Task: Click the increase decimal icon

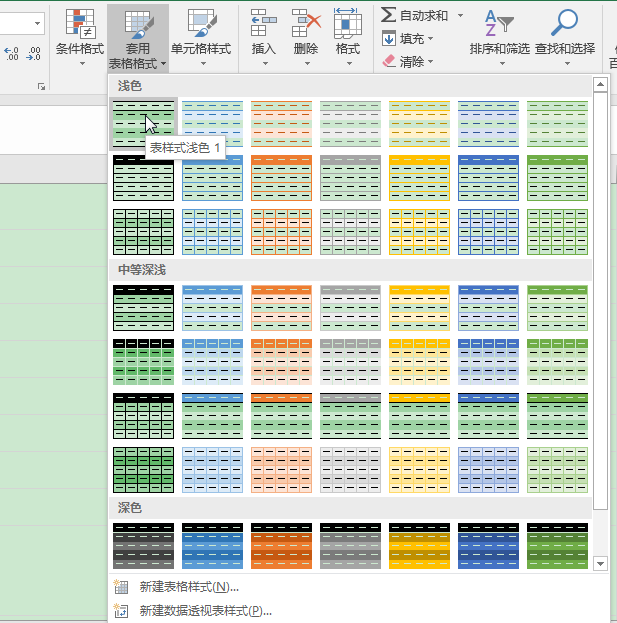Action: pyautogui.click(x=11, y=54)
